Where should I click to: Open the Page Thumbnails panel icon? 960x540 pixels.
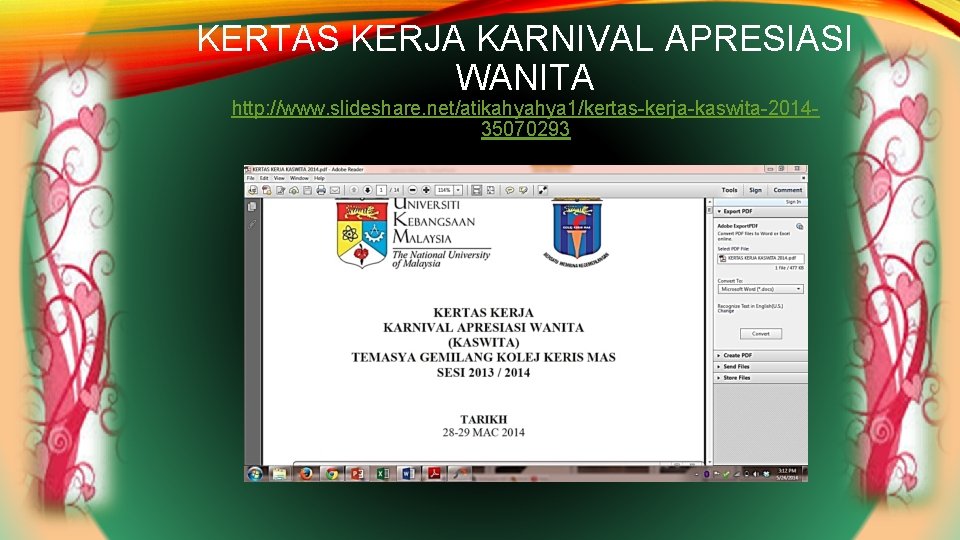[252, 207]
